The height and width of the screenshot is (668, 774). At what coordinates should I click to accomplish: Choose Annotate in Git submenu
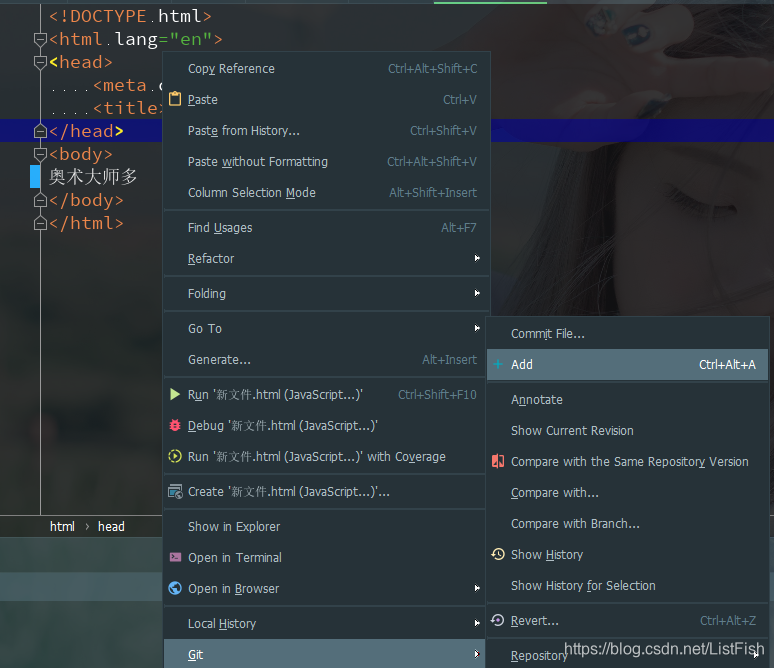(x=627, y=399)
